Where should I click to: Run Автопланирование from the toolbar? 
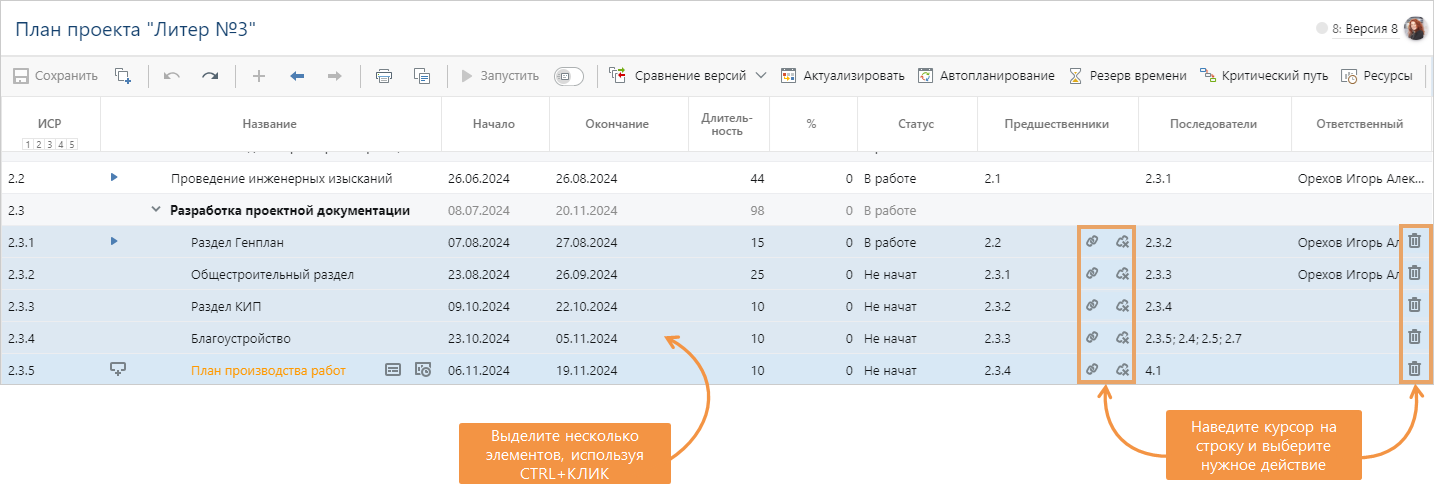(x=986, y=76)
